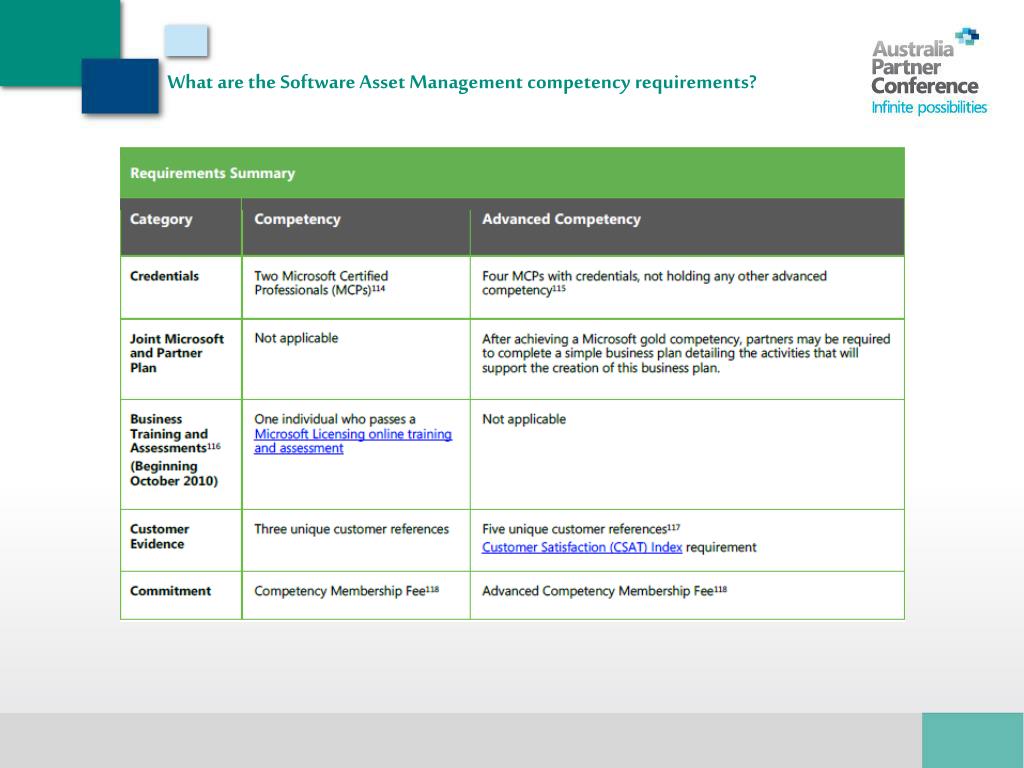Screen dimensions: 1024x768
Task: Click the (Beginning October 2010) note
Action: [x=174, y=473]
